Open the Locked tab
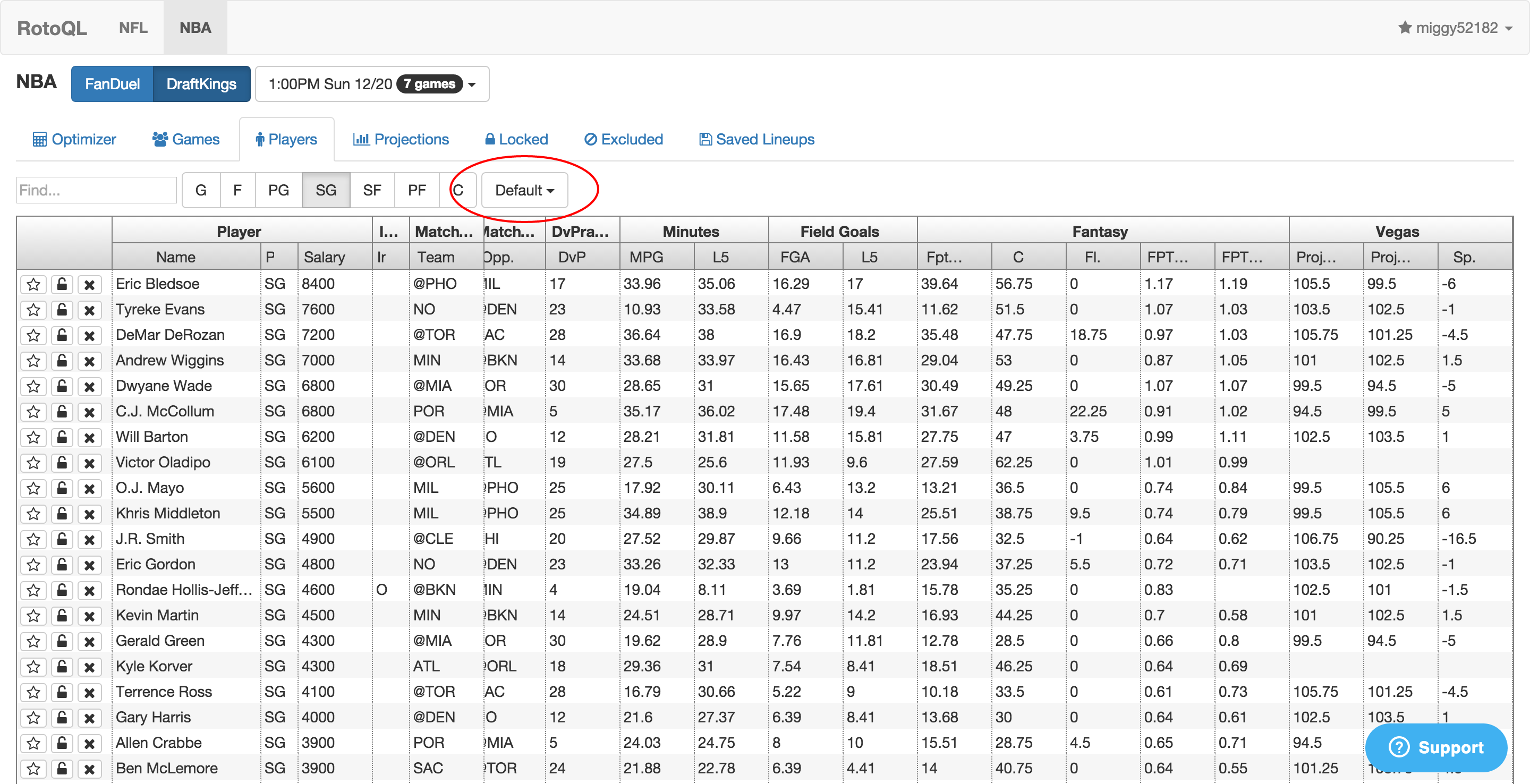 (x=516, y=139)
